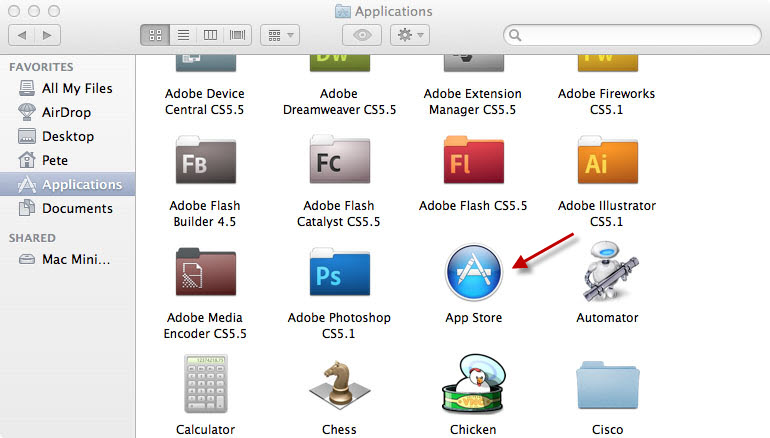Click the Finder search field
Screen dimensions: 770x438
click(632, 35)
